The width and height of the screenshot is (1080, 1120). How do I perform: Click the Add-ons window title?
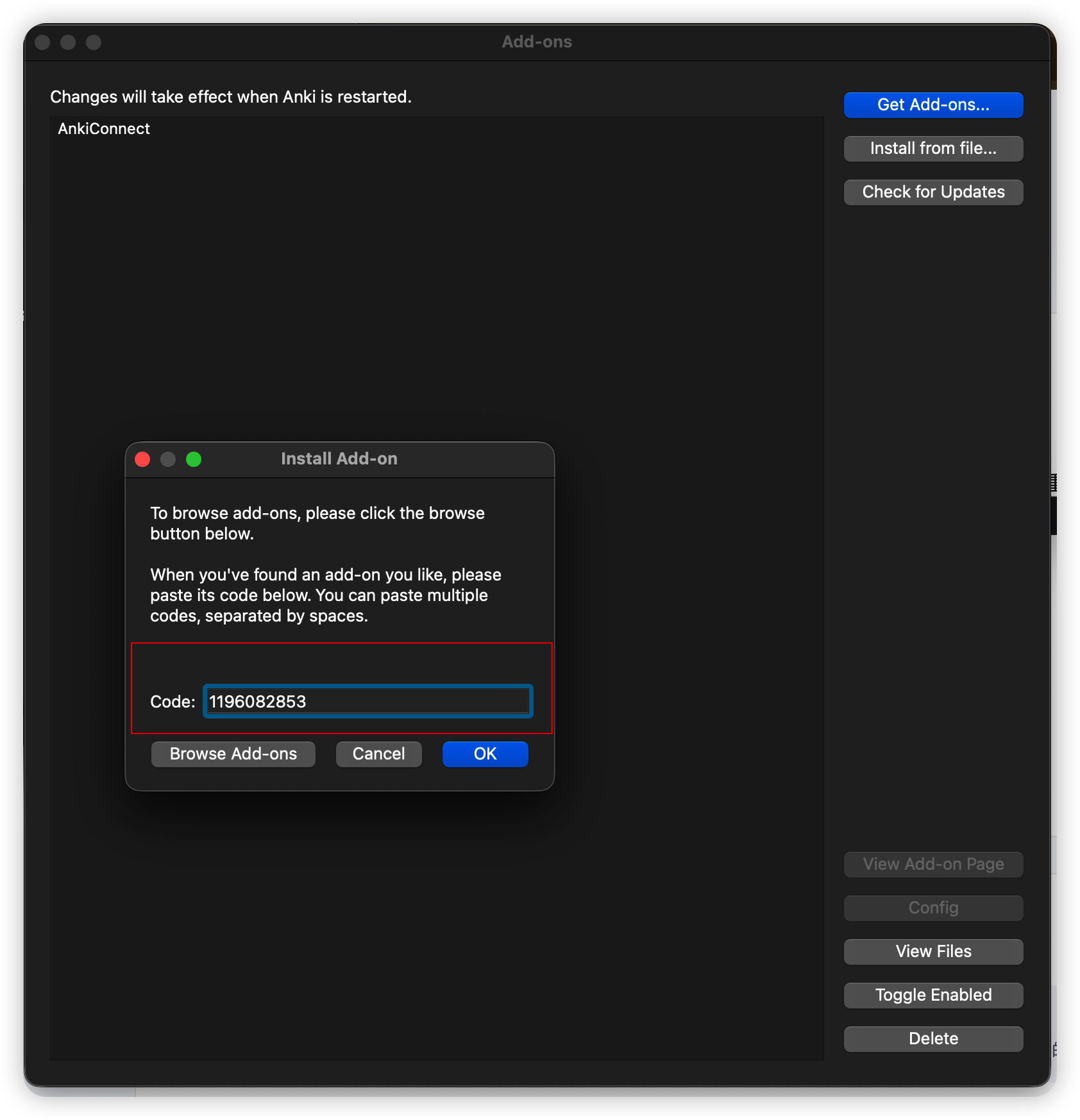(537, 42)
